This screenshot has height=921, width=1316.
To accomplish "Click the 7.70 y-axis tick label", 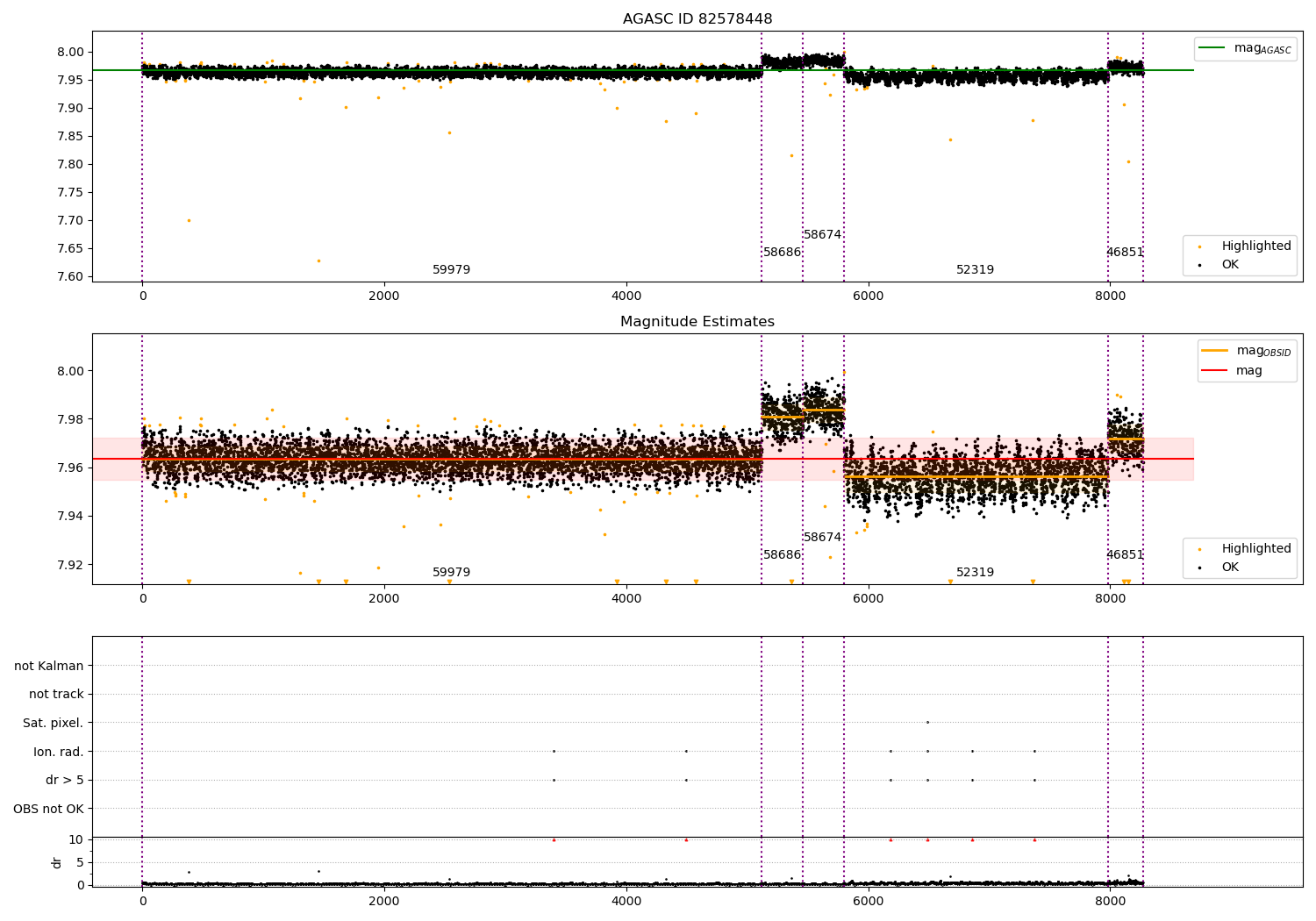I will click(71, 220).
